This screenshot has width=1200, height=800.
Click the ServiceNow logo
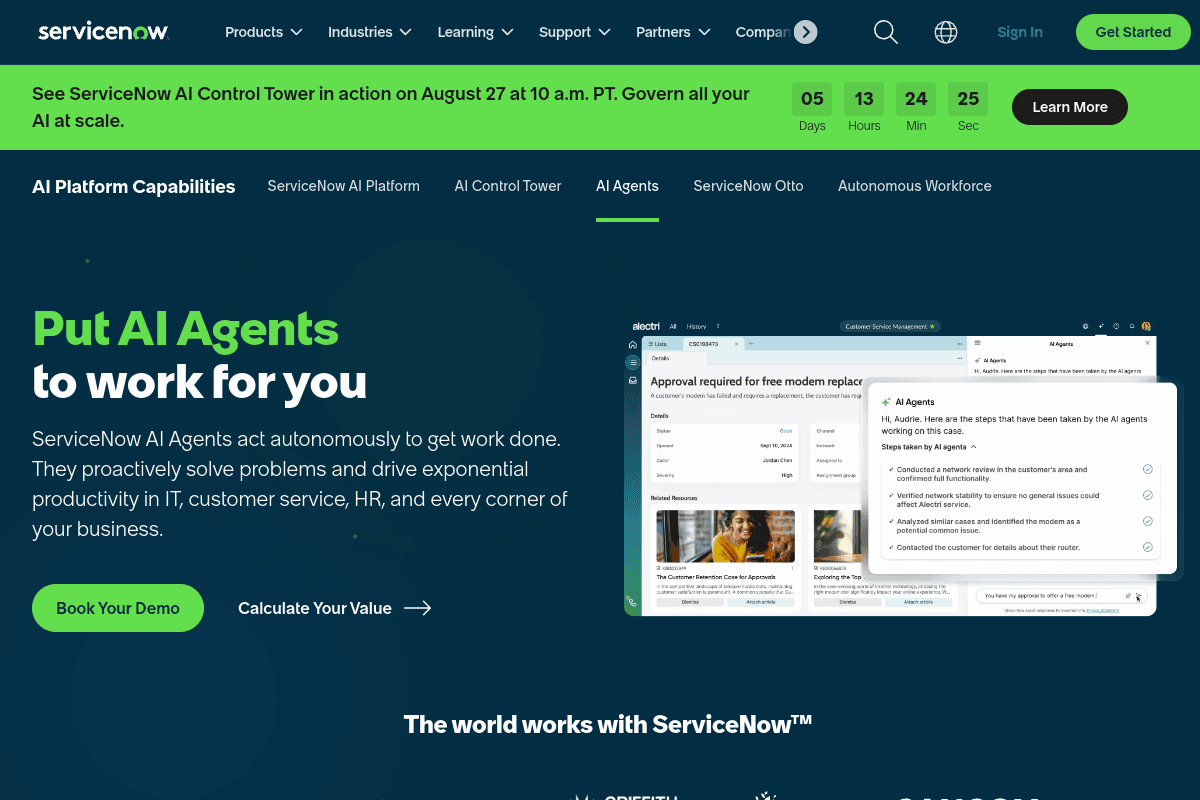tap(103, 32)
